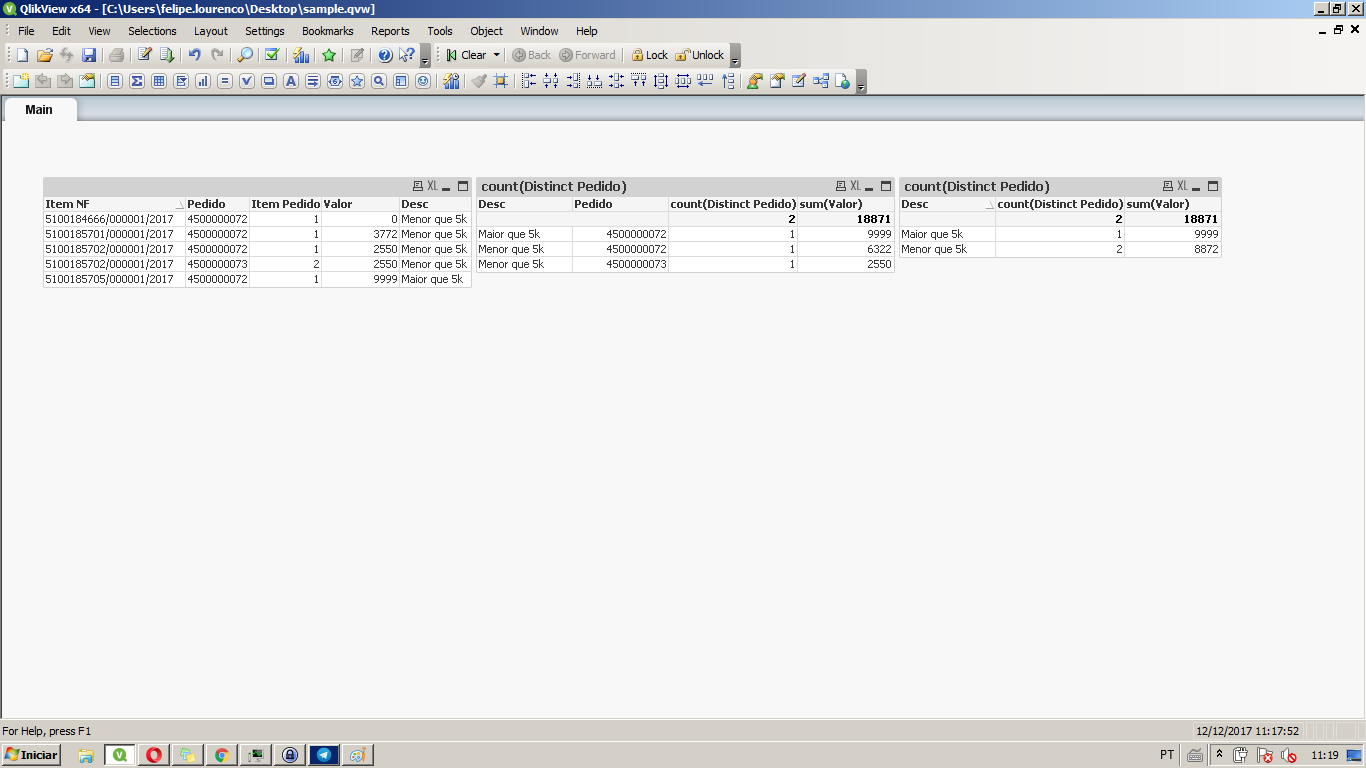Click the Lock selections button
1366x768 pixels.
pos(649,55)
